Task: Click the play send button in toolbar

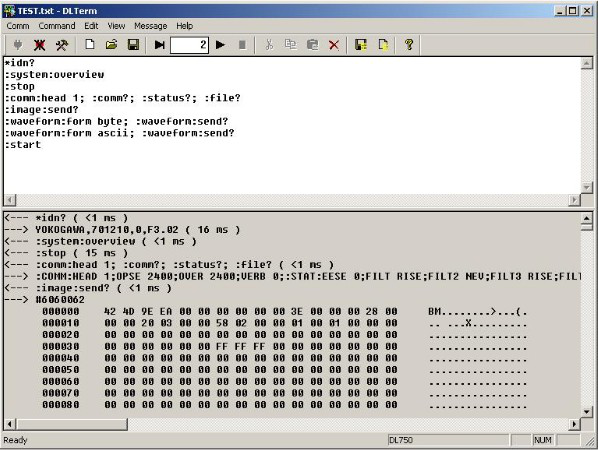Action: coord(220,45)
